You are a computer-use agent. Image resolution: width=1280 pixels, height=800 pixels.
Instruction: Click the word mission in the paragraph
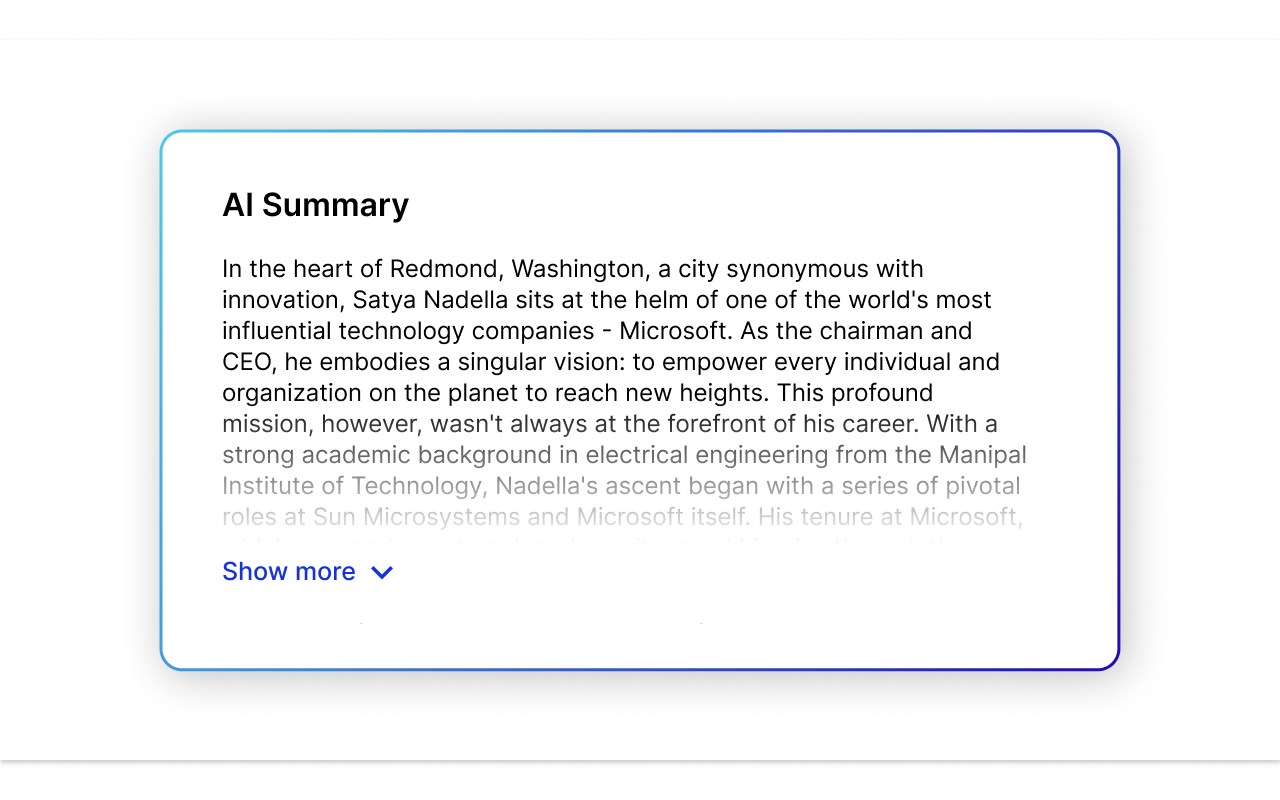click(264, 424)
